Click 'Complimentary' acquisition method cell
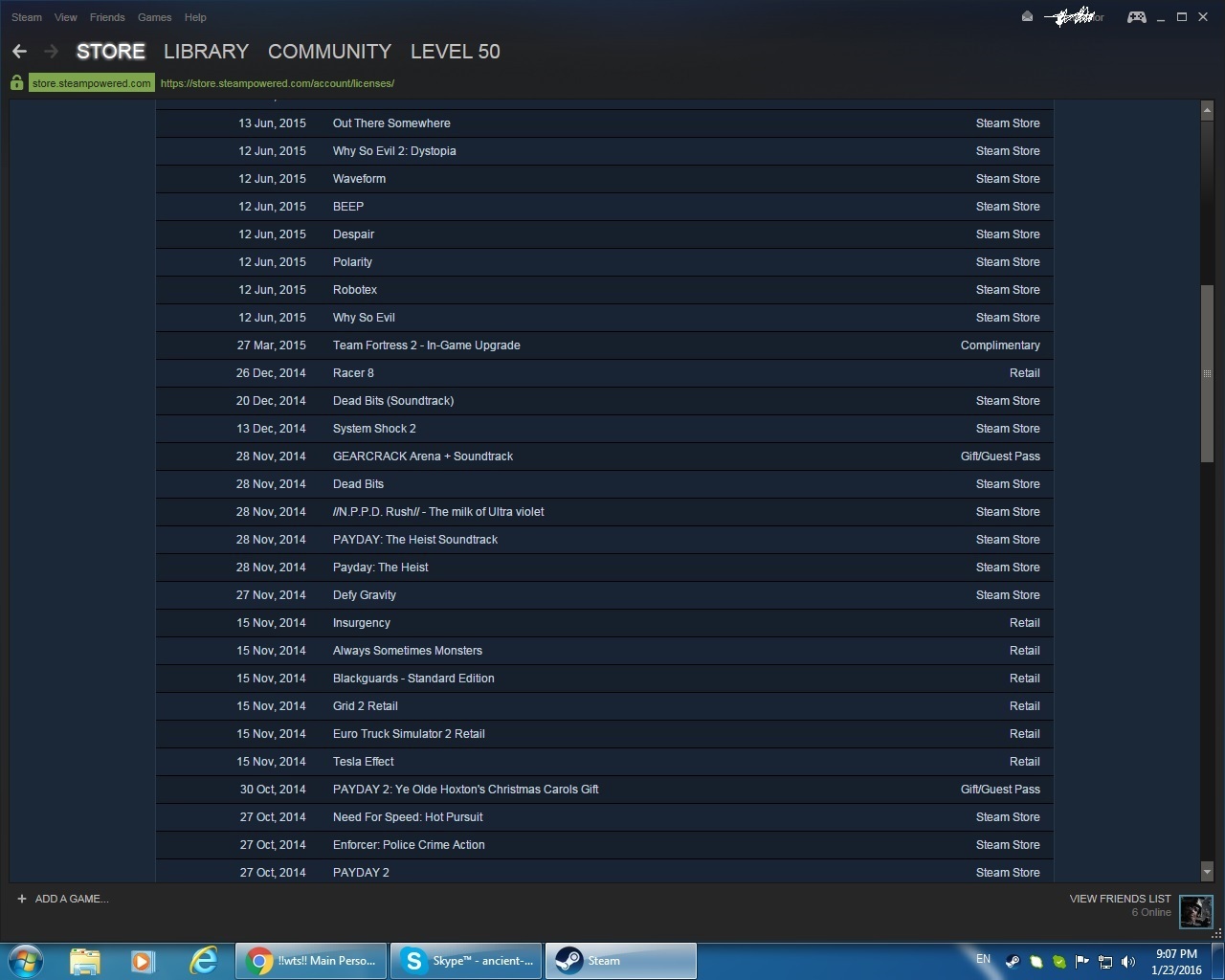Viewport: 1225px width, 980px height. (x=1000, y=345)
